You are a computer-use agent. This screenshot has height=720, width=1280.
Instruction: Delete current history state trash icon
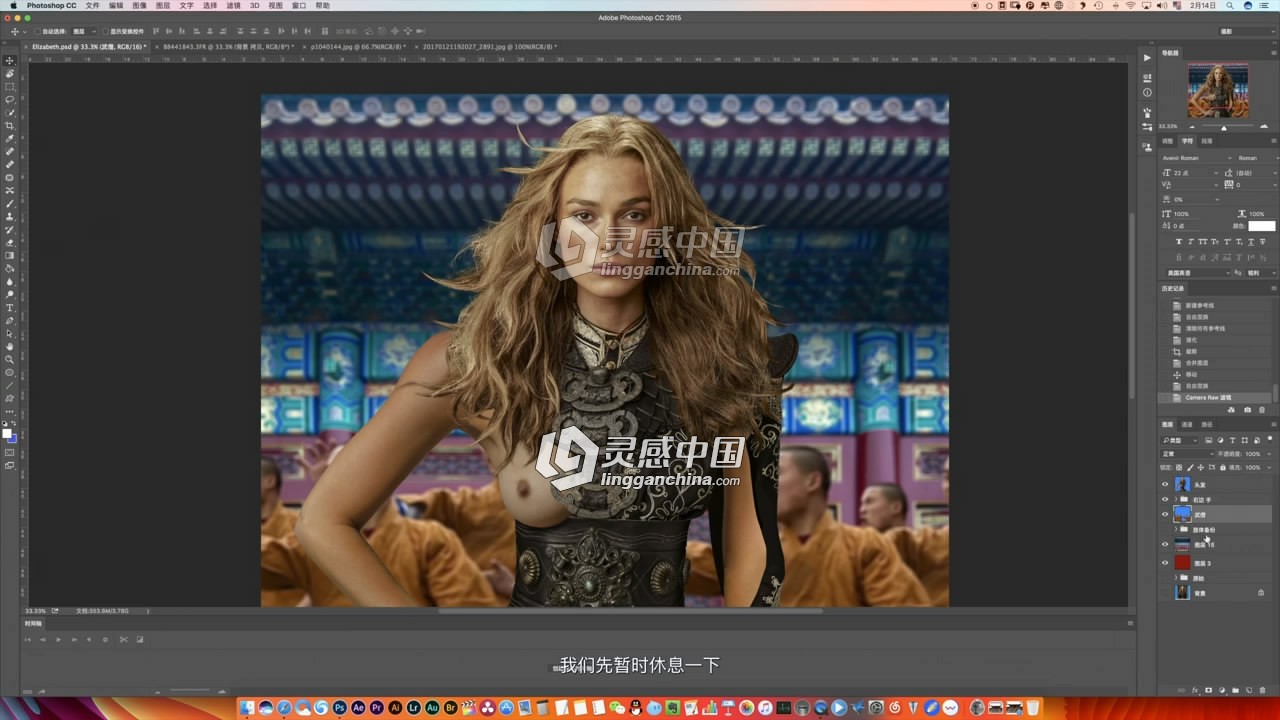pos(1262,409)
